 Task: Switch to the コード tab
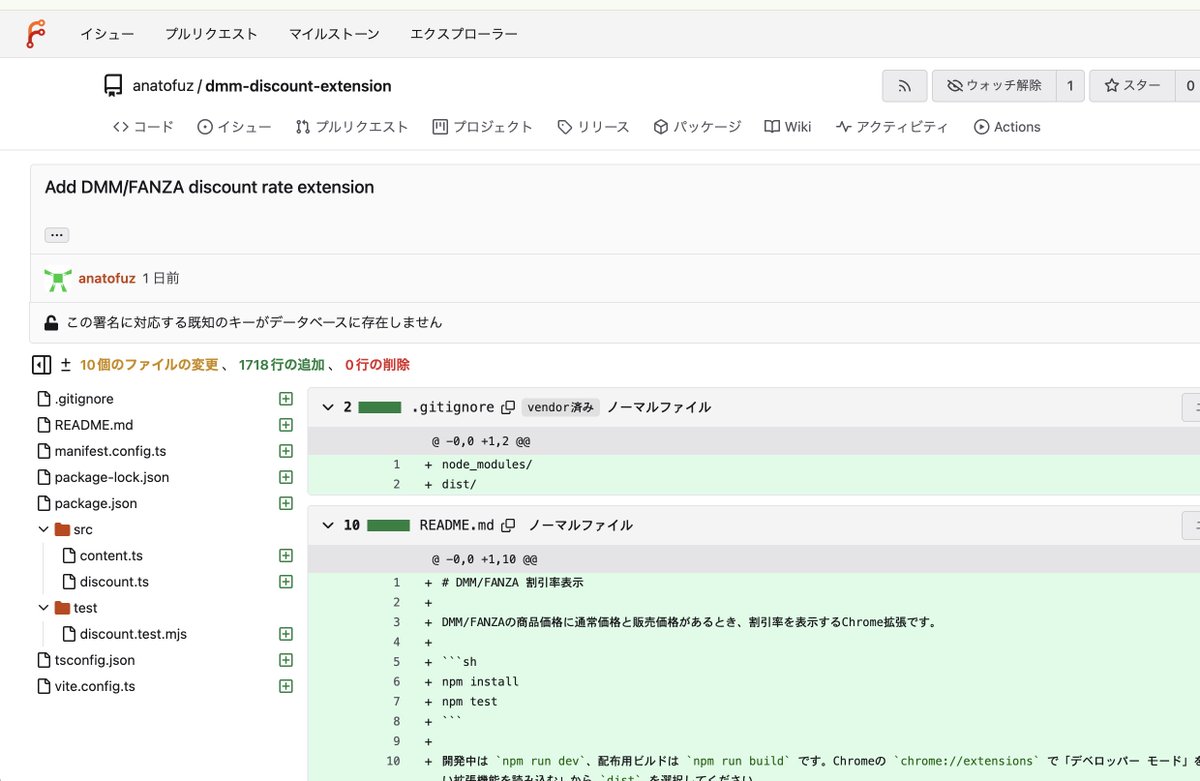click(143, 127)
